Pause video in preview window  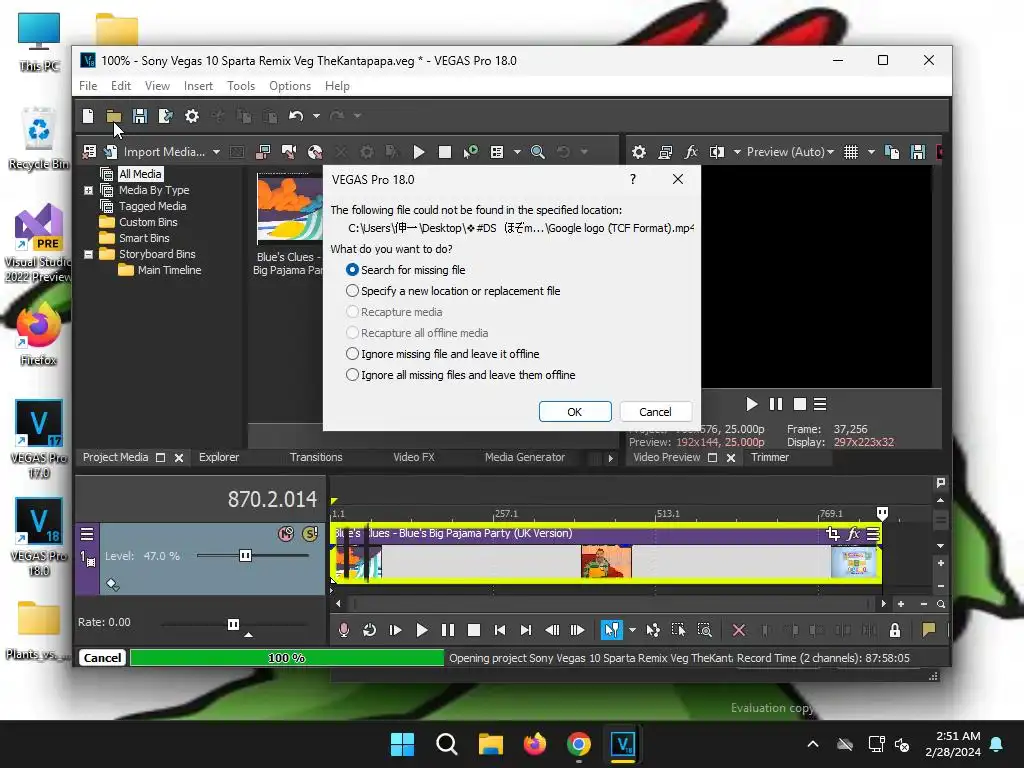(775, 404)
